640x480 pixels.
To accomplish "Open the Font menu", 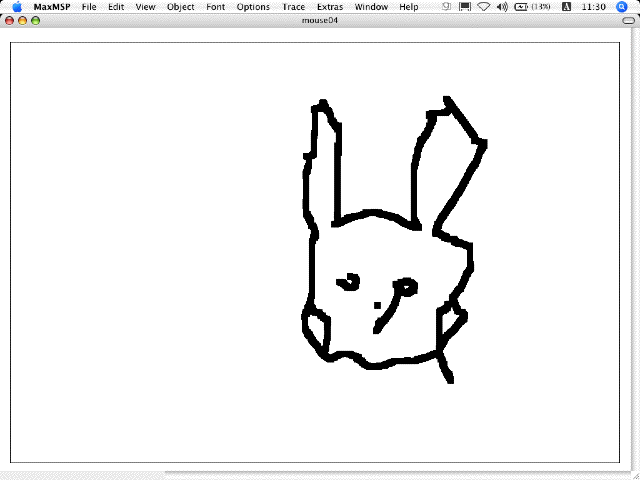I will click(x=215, y=7).
